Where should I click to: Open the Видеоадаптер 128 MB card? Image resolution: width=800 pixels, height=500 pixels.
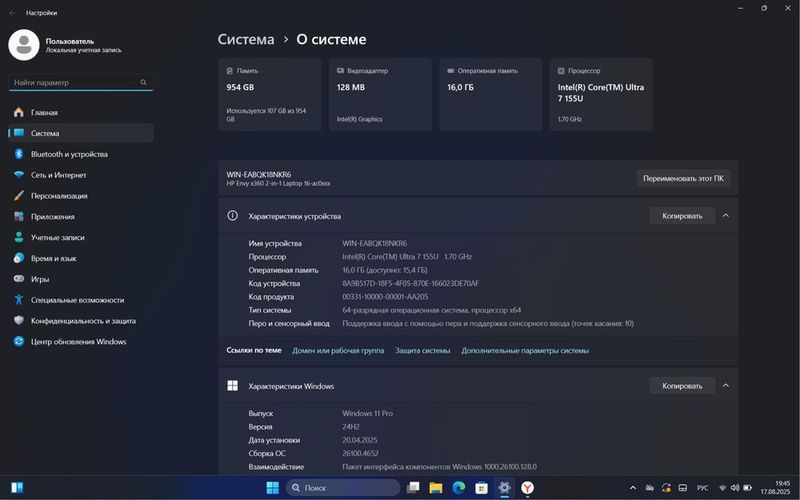pyautogui.click(x=380, y=95)
